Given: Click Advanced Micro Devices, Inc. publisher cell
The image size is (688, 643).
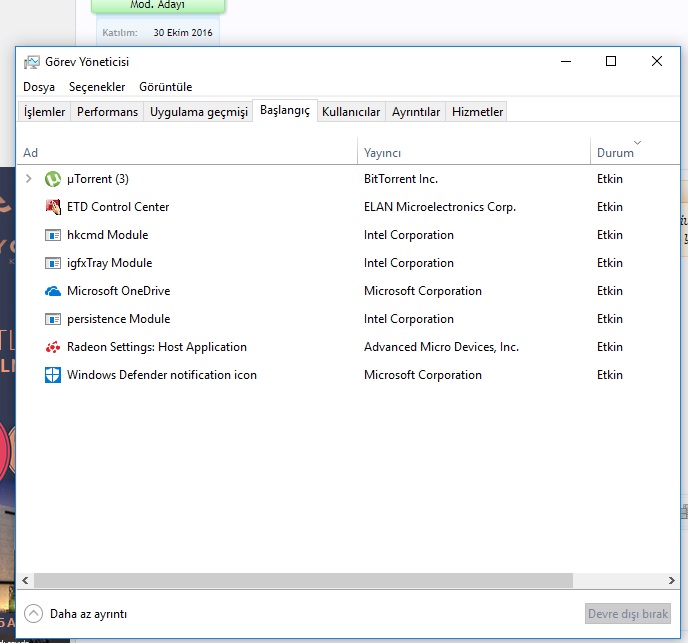Looking at the screenshot, I should [x=441, y=347].
